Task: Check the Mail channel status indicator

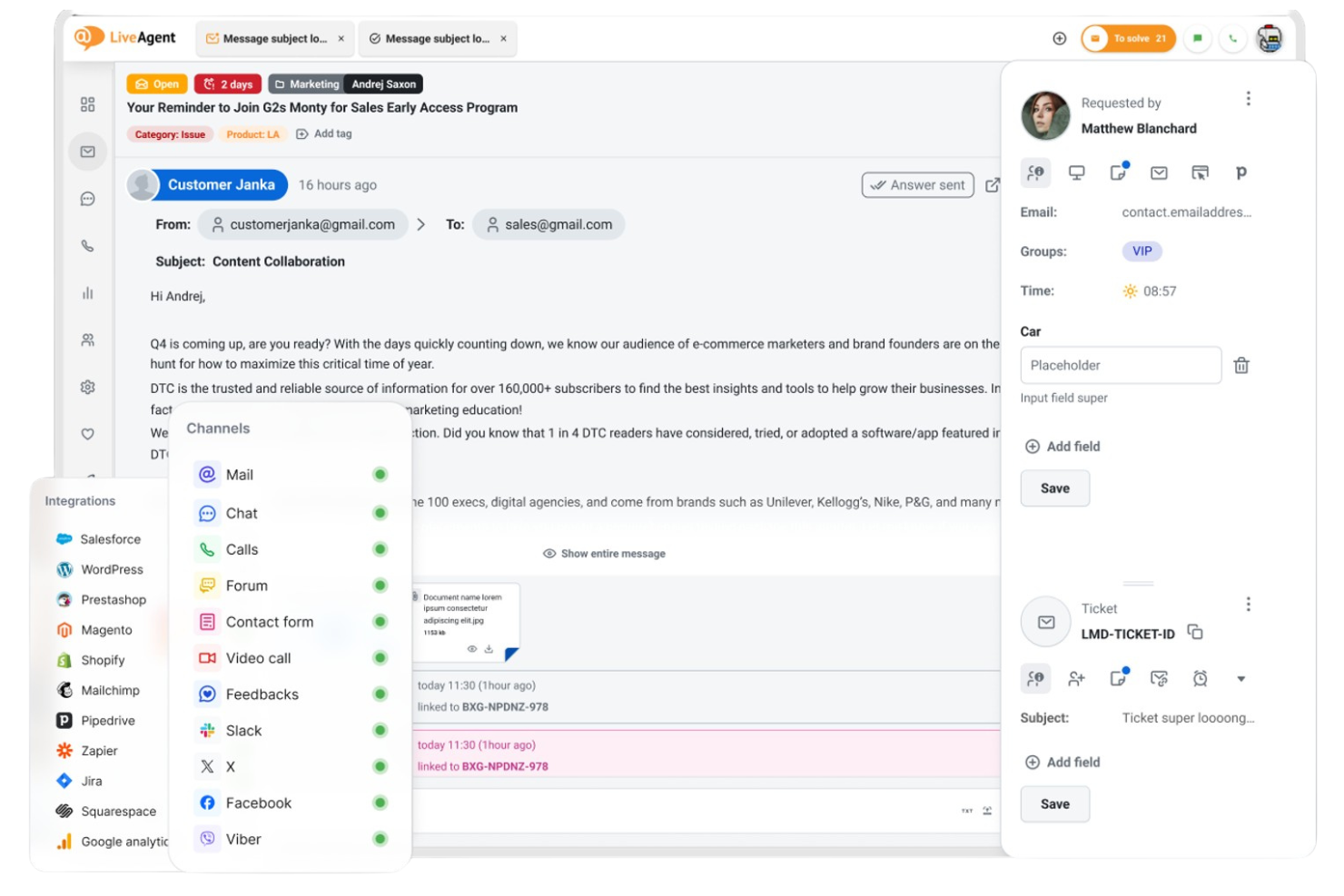Action: pos(380,474)
